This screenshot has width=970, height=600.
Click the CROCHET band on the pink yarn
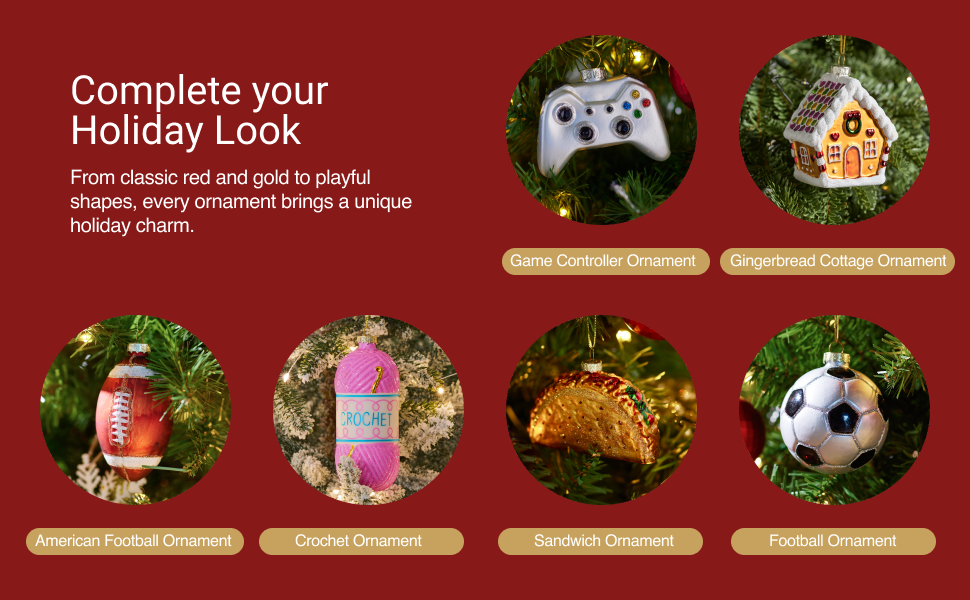click(x=367, y=419)
